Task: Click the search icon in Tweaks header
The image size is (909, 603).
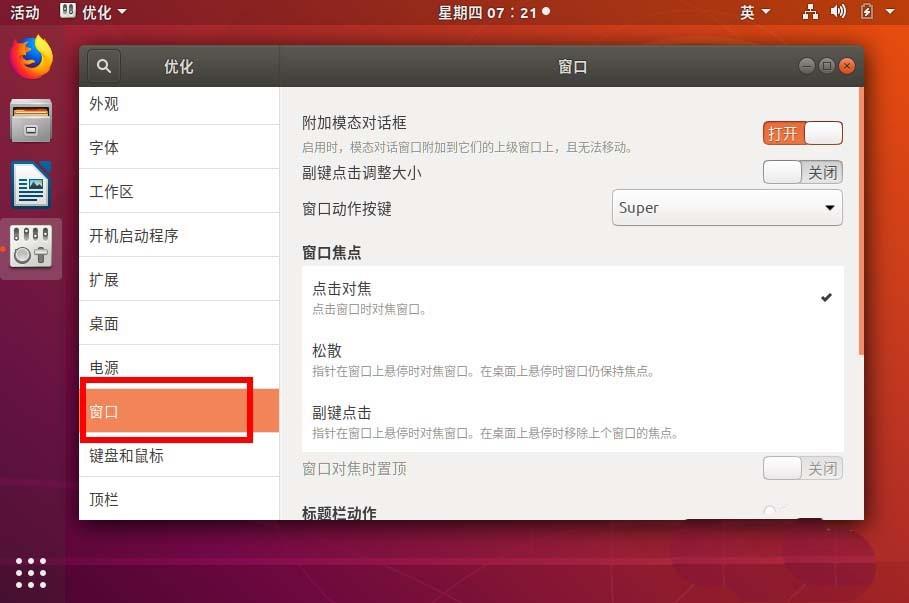Action: click(104, 66)
